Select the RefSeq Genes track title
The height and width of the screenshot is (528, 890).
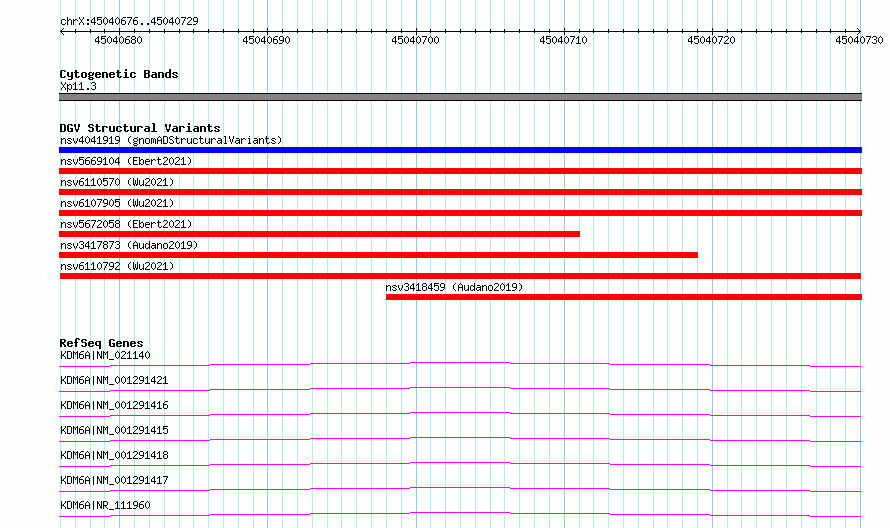101,343
